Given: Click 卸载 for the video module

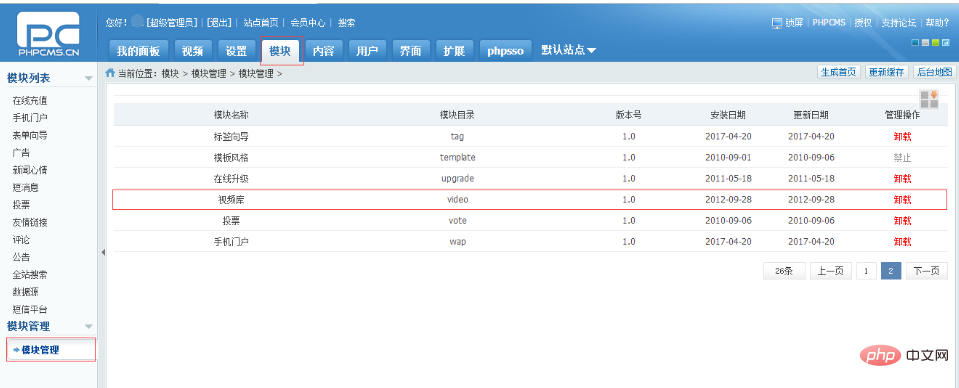Looking at the screenshot, I should coord(902,200).
